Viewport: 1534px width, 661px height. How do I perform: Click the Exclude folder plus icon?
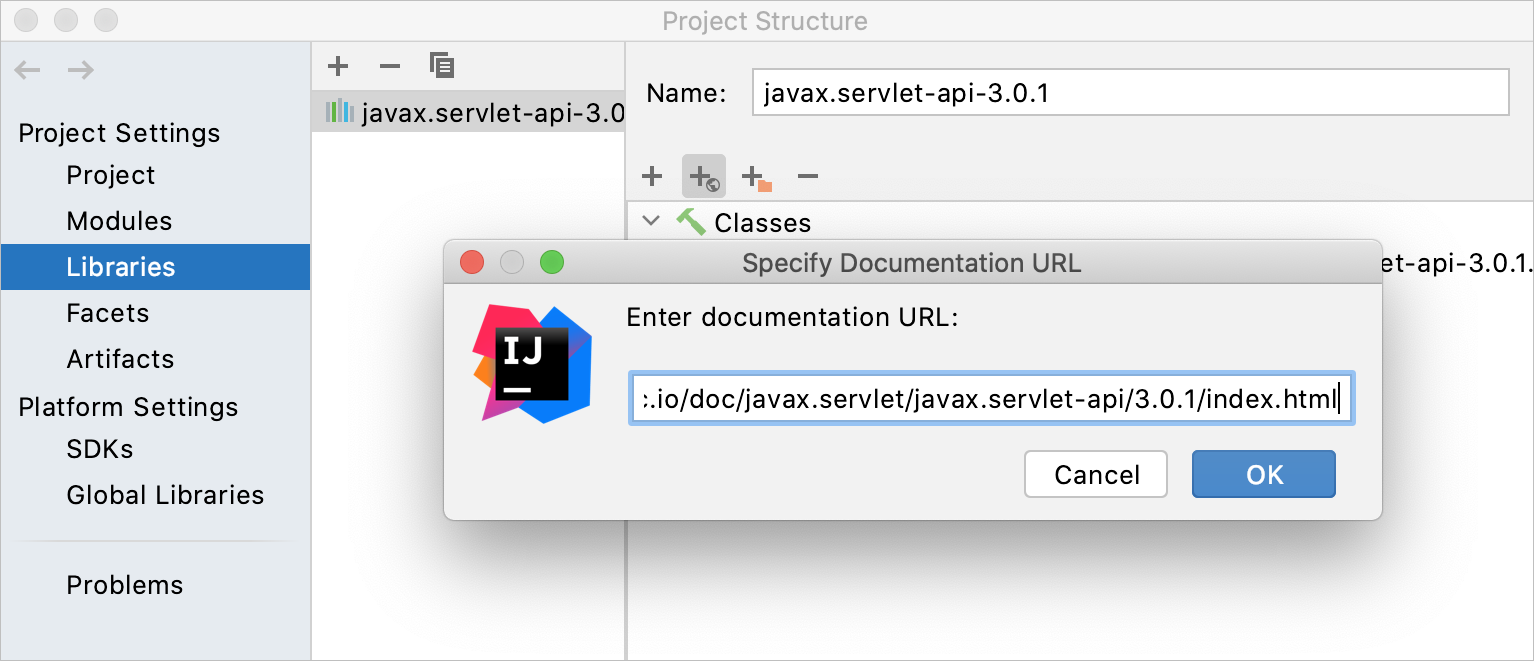click(x=757, y=177)
